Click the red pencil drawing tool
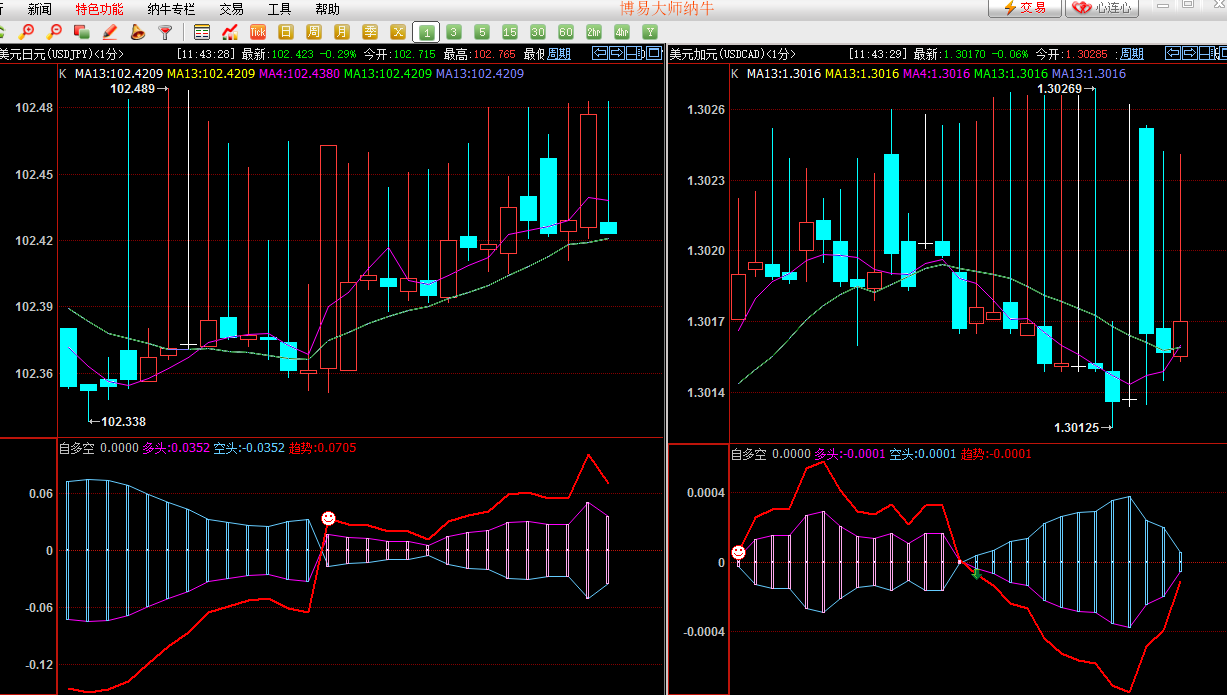The height and width of the screenshot is (695, 1227). click(x=110, y=32)
